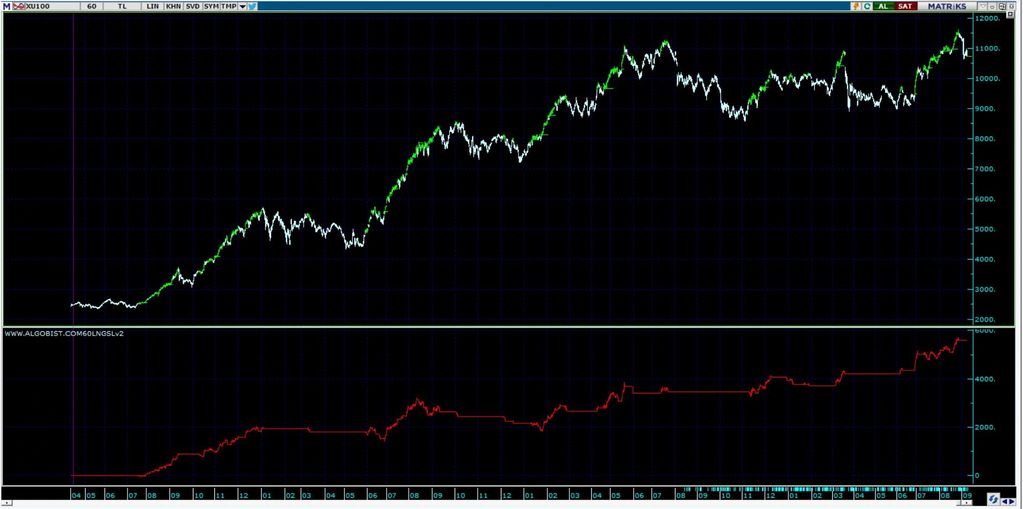Click the Matriks M logo icon
This screenshot has width=1023, height=509.
pos(7,7)
